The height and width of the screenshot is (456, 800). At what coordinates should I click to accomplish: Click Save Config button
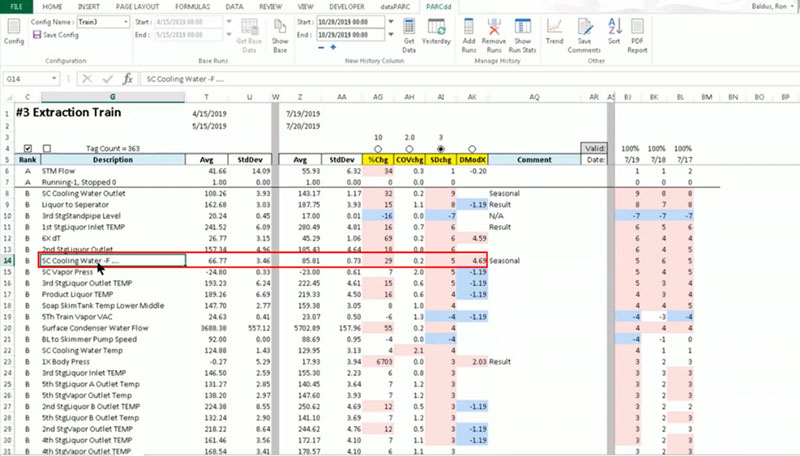[x=56, y=35]
